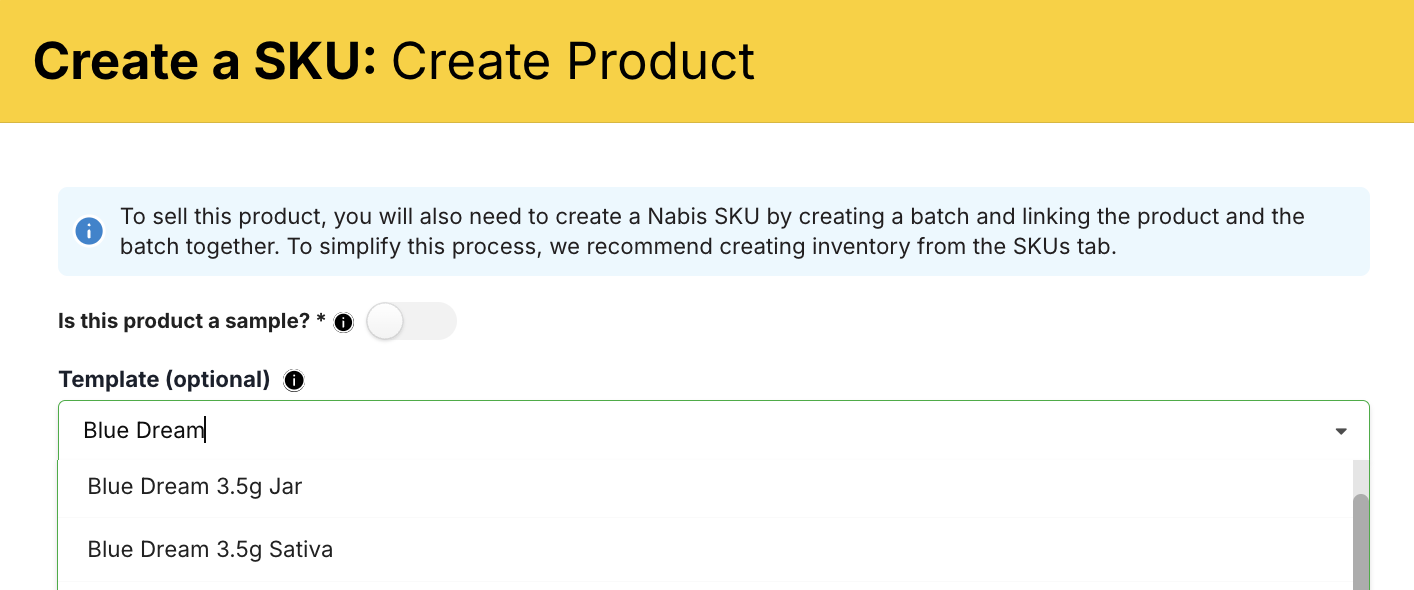Click the dropdown list scrollbar thumb
Screen dimensions: 1414x590
coord(1360,540)
